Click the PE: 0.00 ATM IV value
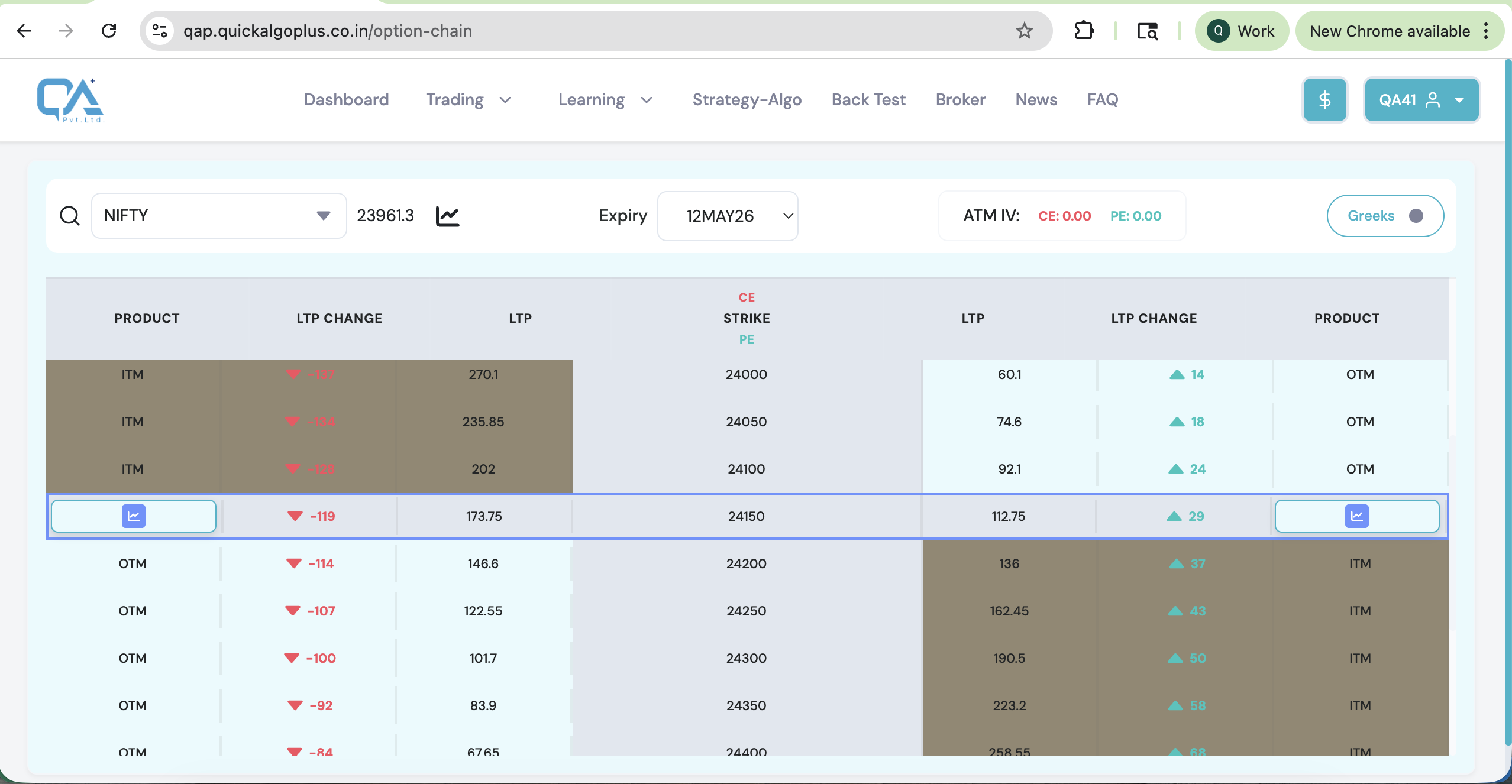This screenshot has width=1512, height=784. [x=1135, y=216]
